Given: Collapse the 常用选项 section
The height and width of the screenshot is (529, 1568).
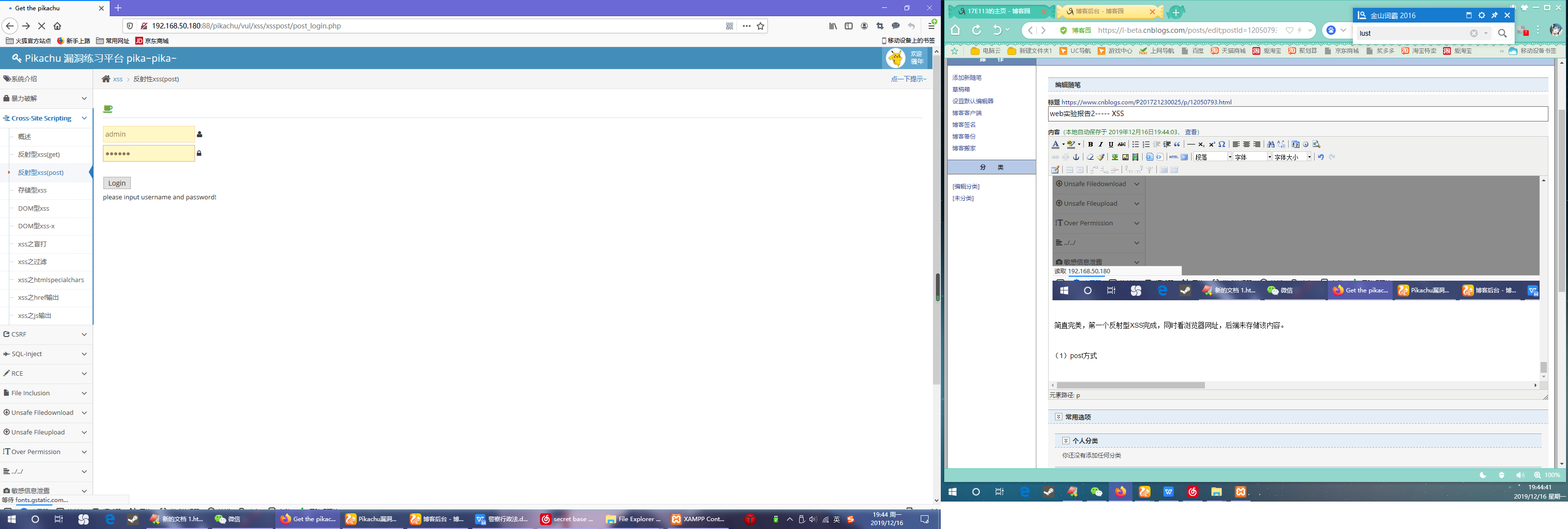Looking at the screenshot, I should pyautogui.click(x=1058, y=417).
